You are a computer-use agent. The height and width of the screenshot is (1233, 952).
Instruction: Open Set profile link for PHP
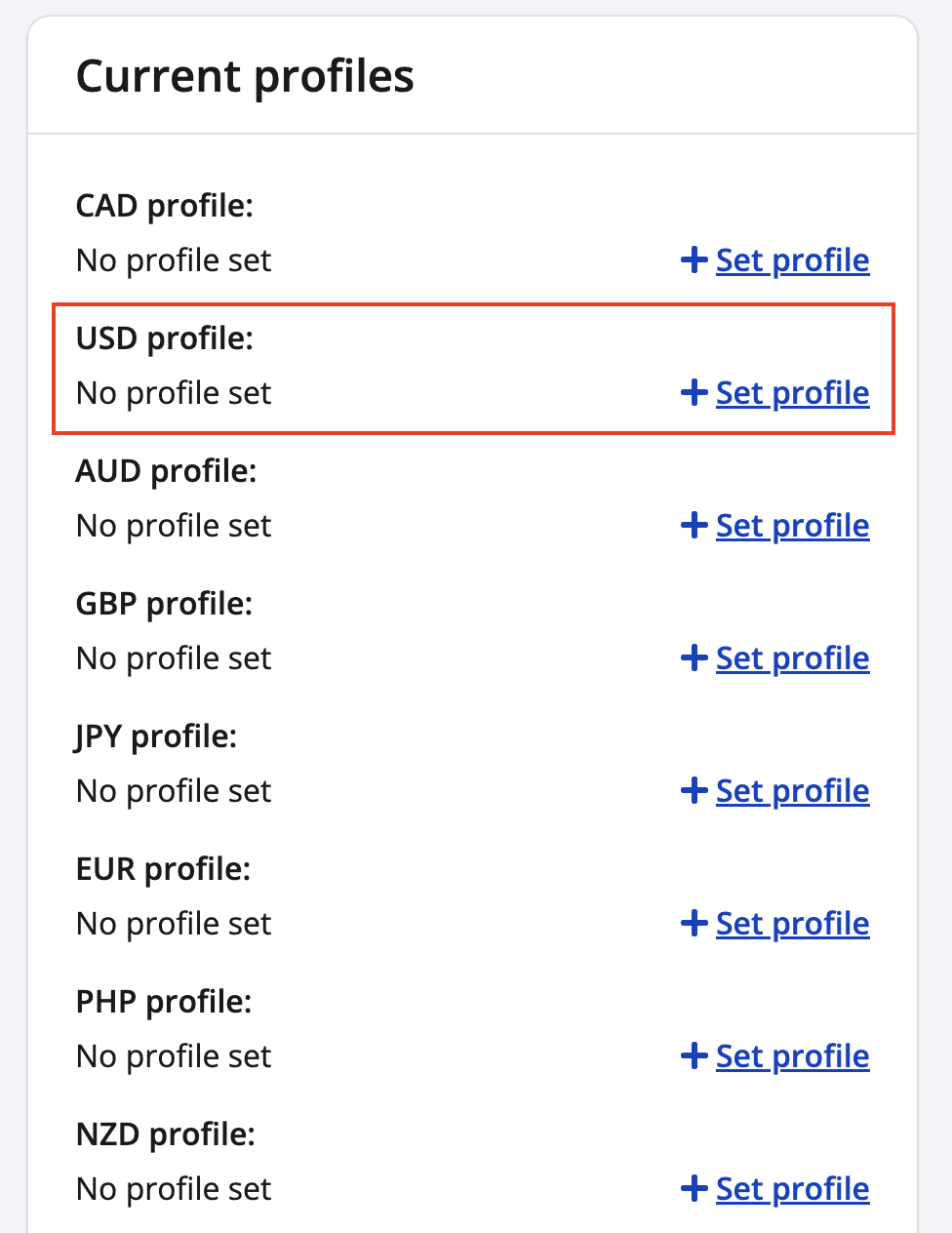click(792, 1056)
